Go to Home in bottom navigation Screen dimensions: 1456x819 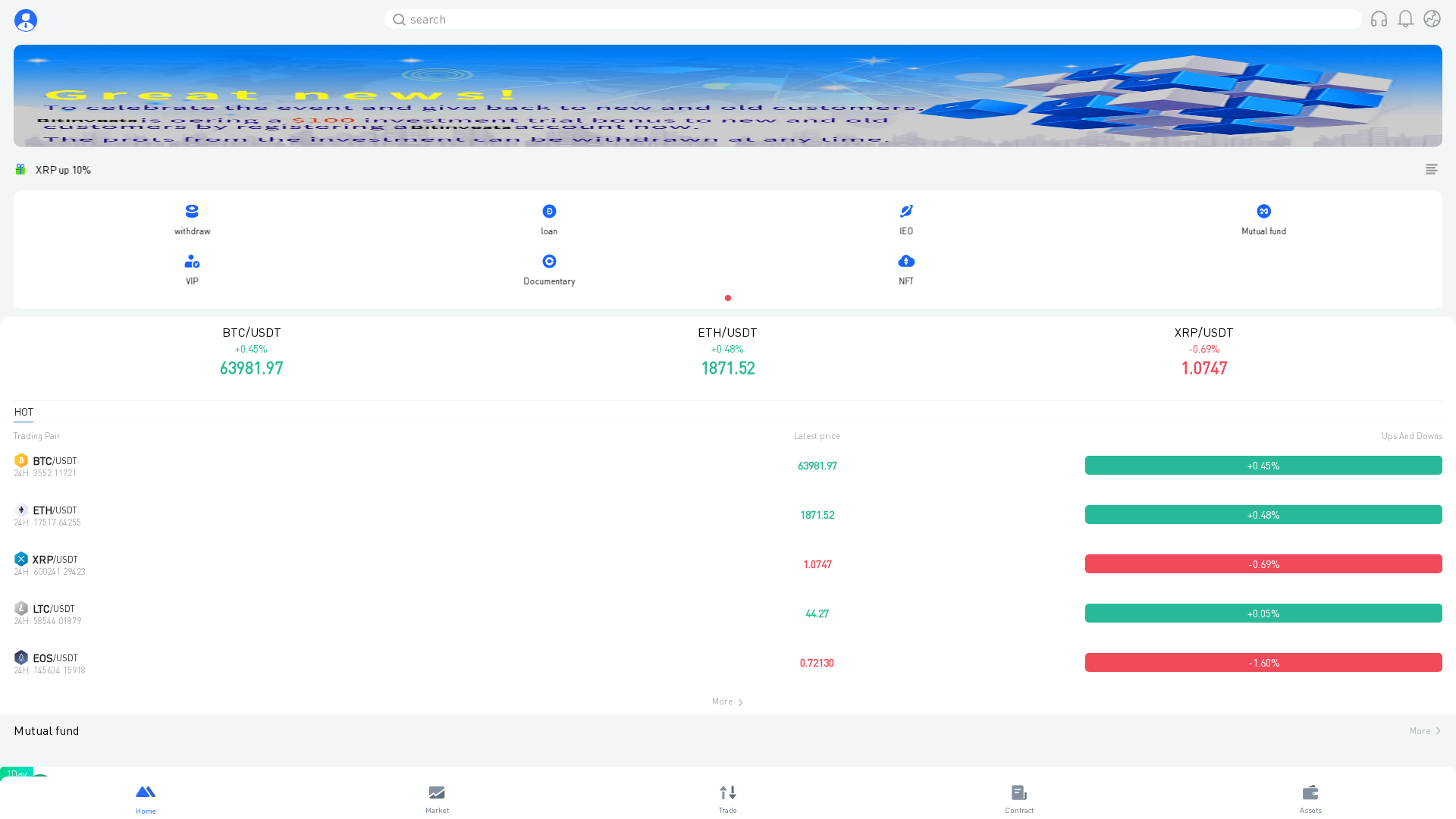point(146,799)
